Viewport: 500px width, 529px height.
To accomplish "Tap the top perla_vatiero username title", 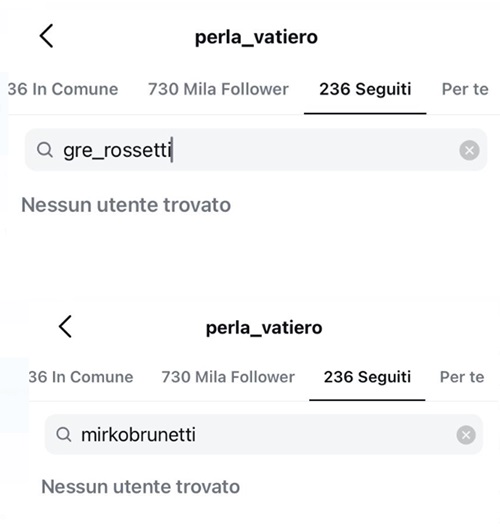I will 256,37.
